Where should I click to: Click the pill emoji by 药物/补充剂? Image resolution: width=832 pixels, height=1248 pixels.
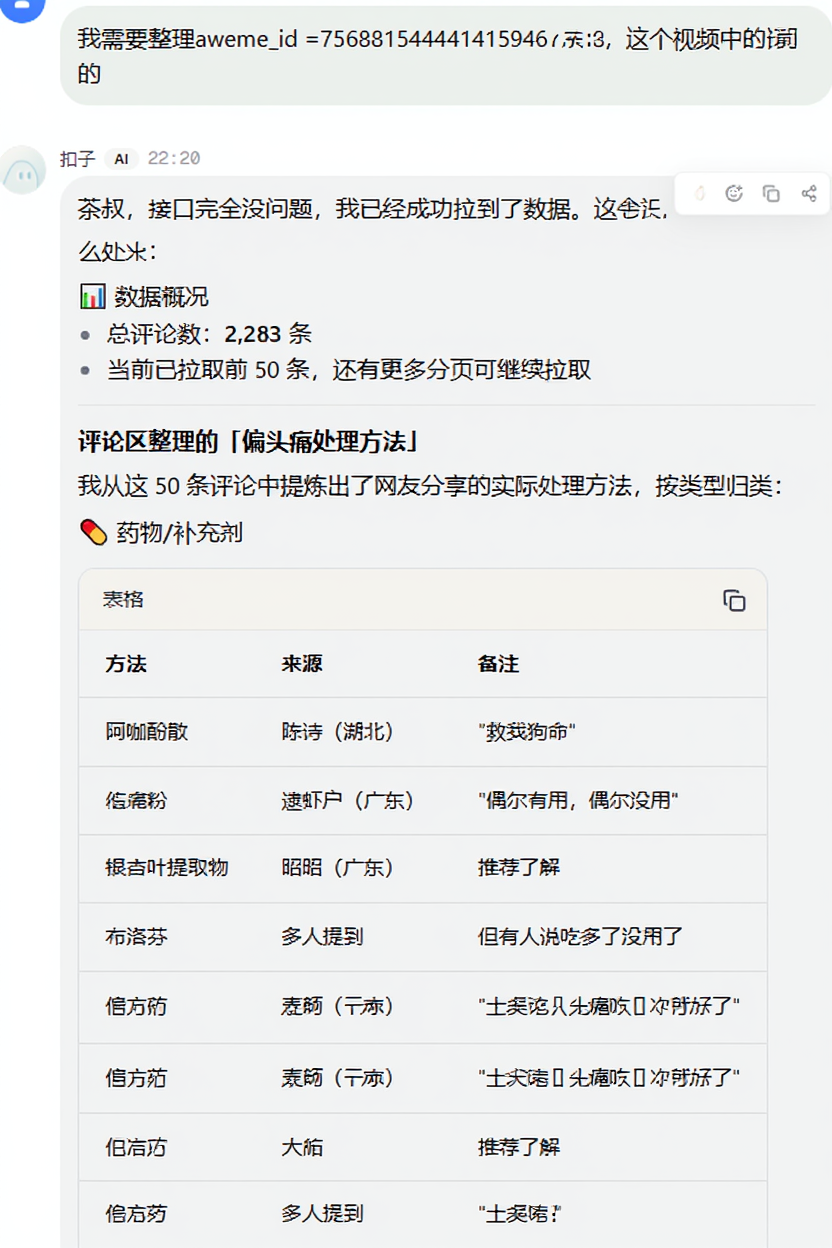(93, 533)
